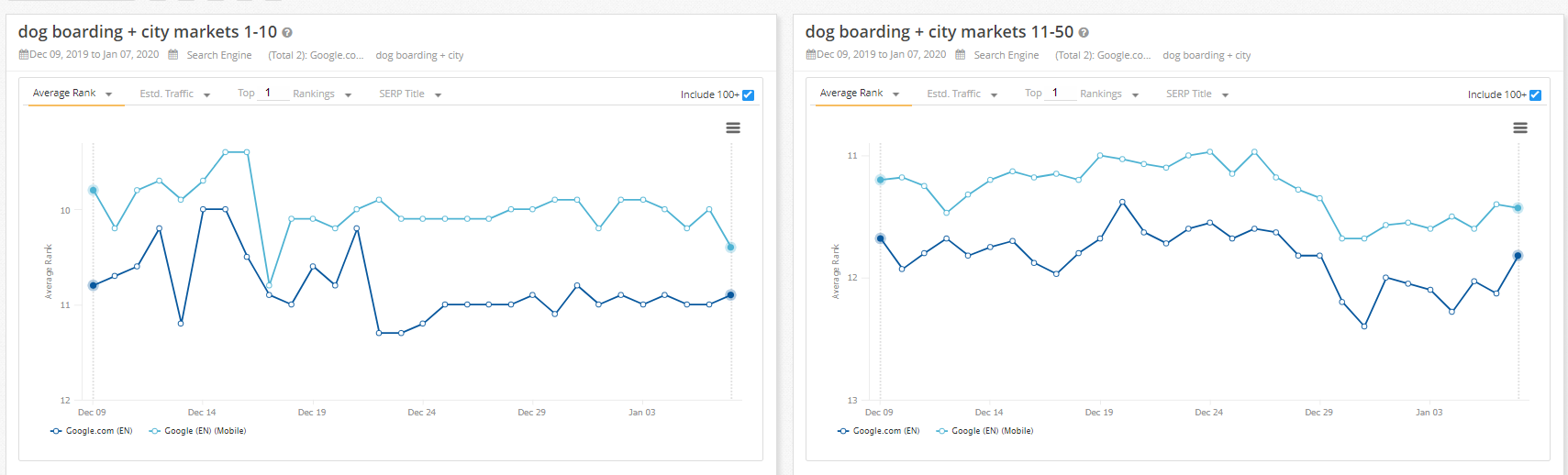Click dog boarding + city markets 1-10 title
The width and height of the screenshot is (1568, 475).
[x=148, y=32]
